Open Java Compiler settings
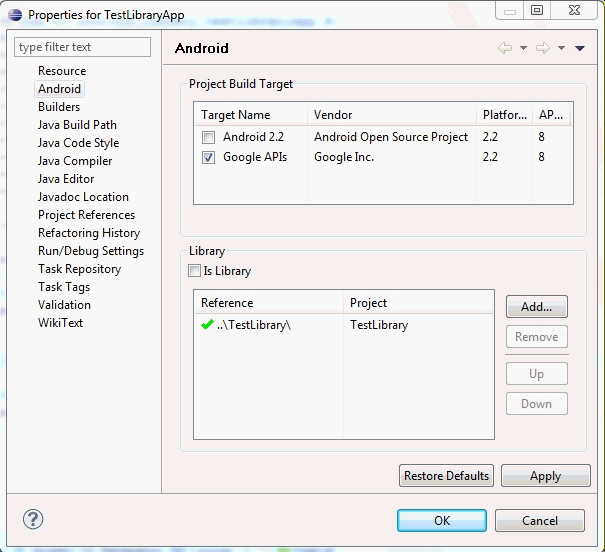The height and width of the screenshot is (552, 605). coord(75,161)
